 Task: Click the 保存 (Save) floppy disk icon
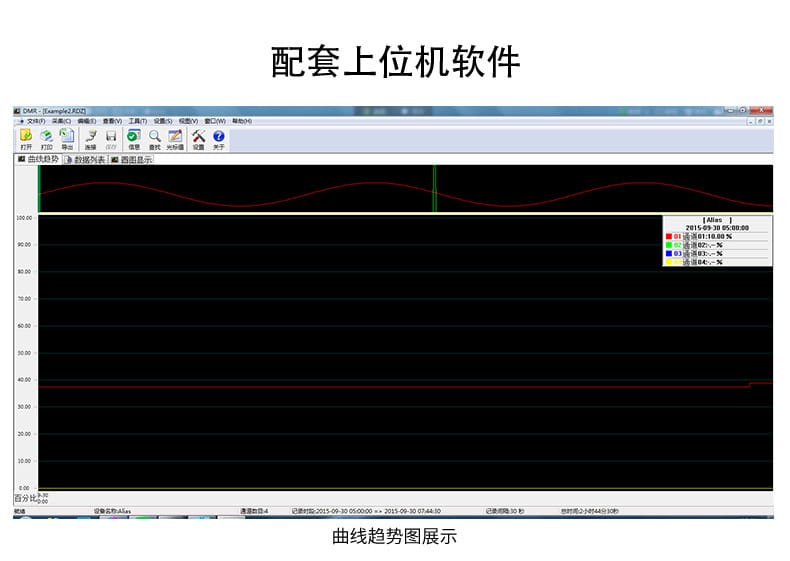click(x=111, y=137)
